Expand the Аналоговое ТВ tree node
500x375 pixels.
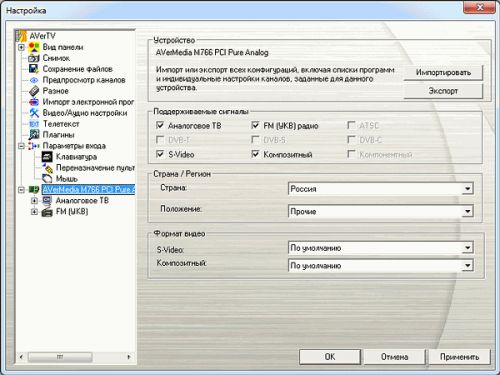pos(34,201)
